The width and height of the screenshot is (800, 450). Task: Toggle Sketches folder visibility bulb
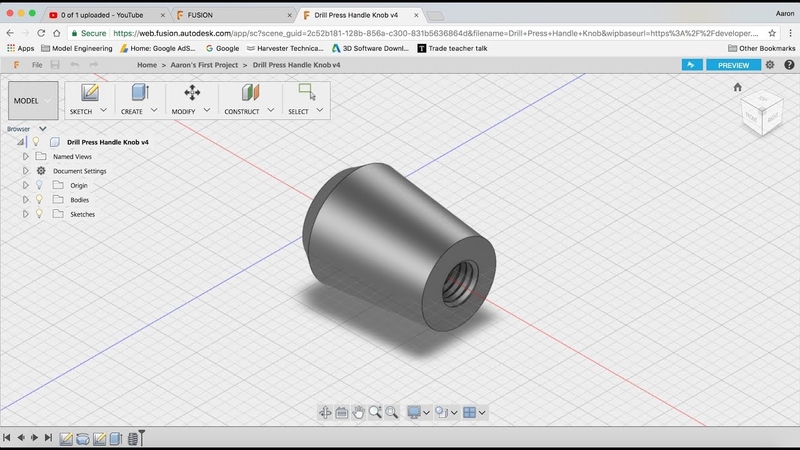tap(39, 214)
